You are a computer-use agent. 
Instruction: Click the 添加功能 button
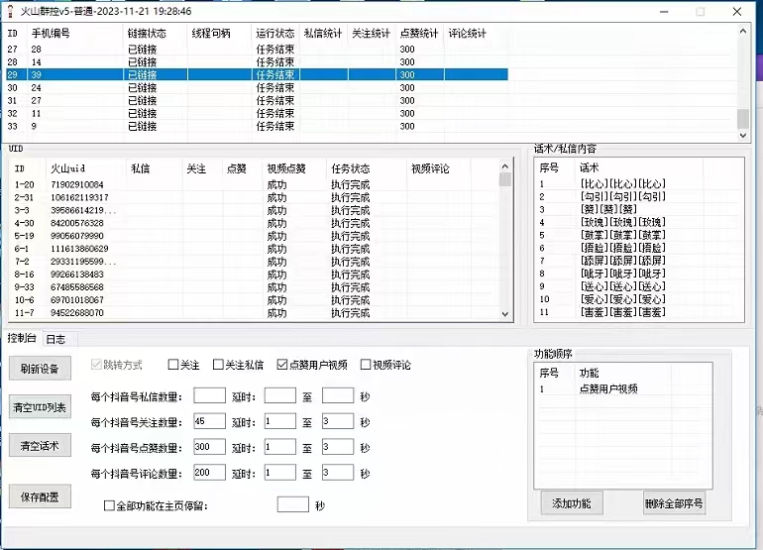[x=571, y=504]
